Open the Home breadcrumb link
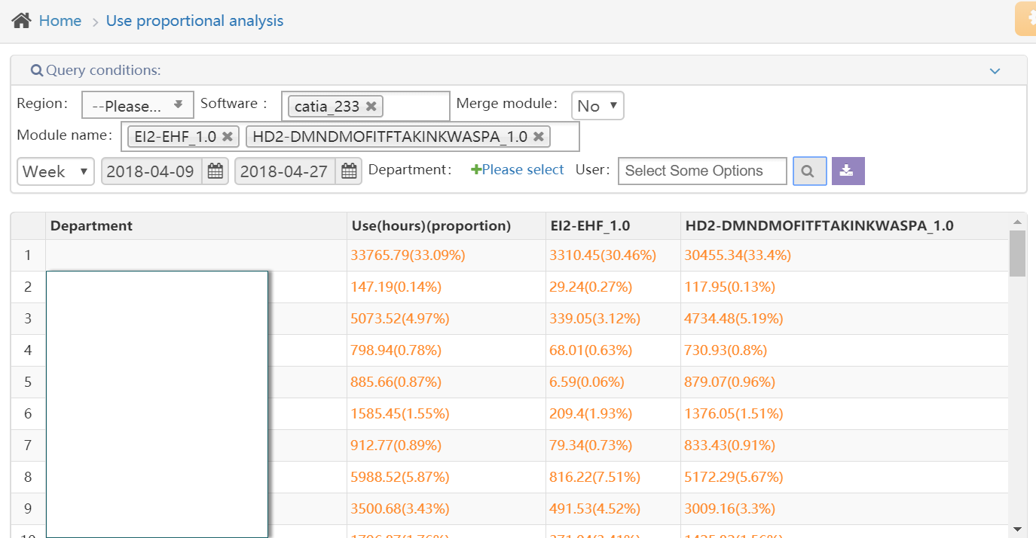The width and height of the screenshot is (1036, 538). coord(60,20)
